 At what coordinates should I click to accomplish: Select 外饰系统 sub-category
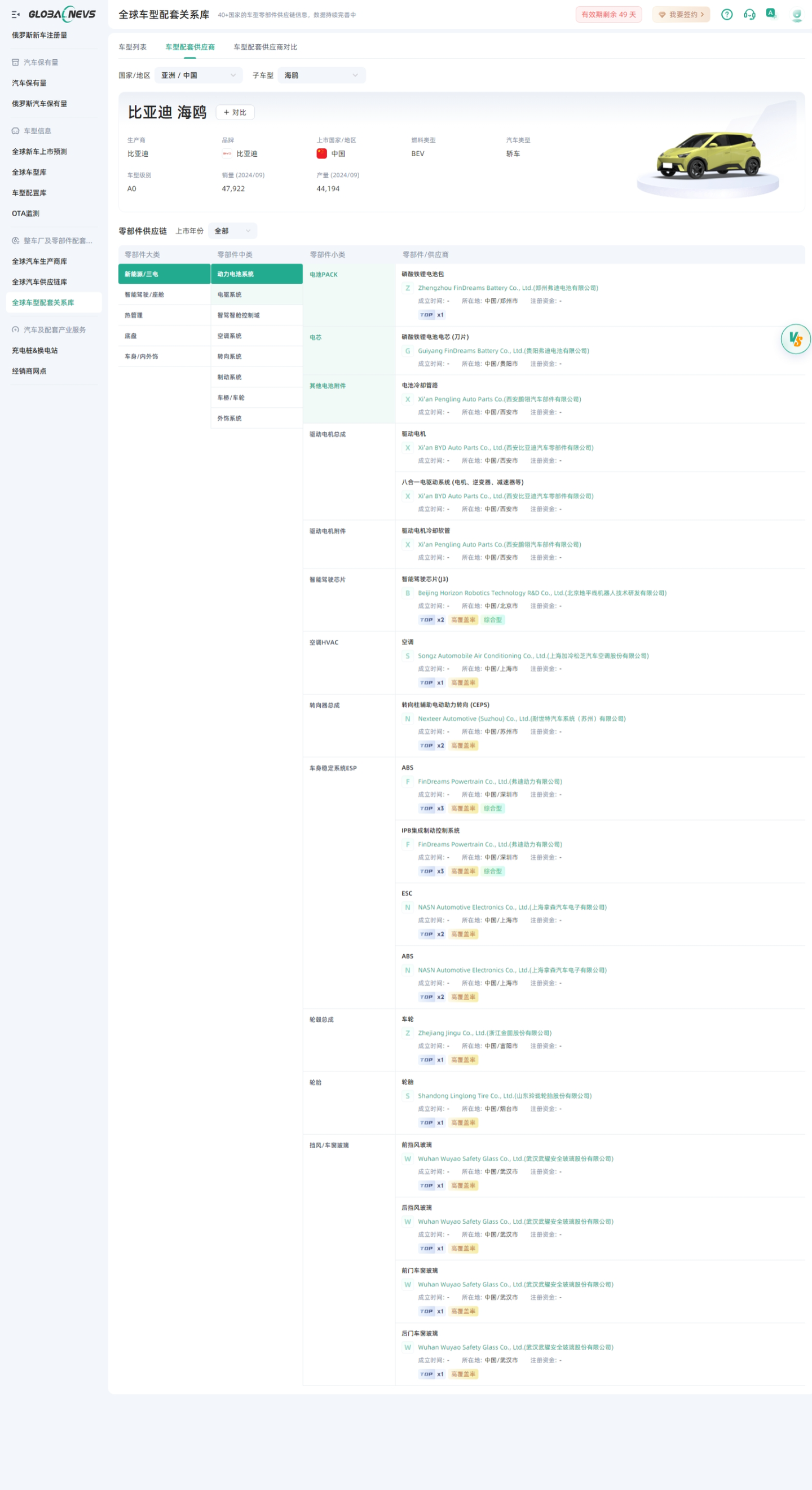pyautogui.click(x=257, y=419)
